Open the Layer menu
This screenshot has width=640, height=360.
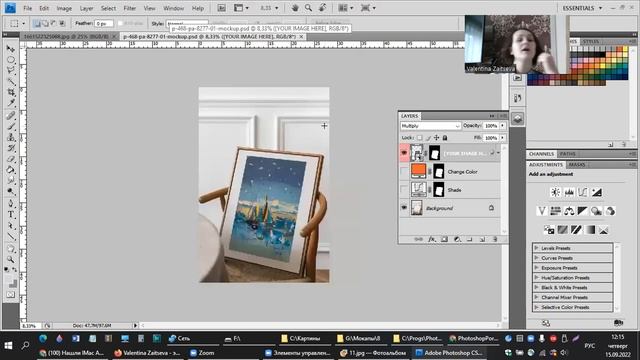click(x=86, y=8)
